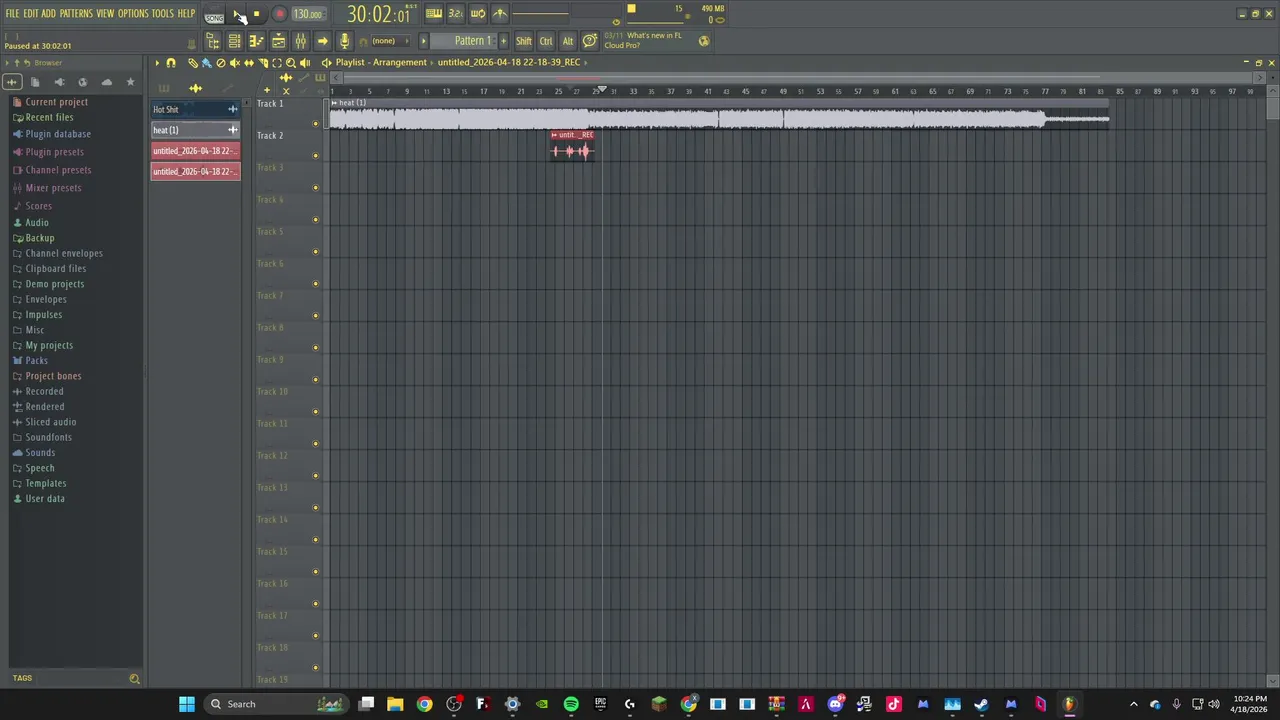
Task: Open the Channel rack from toolbar
Action: point(234,41)
